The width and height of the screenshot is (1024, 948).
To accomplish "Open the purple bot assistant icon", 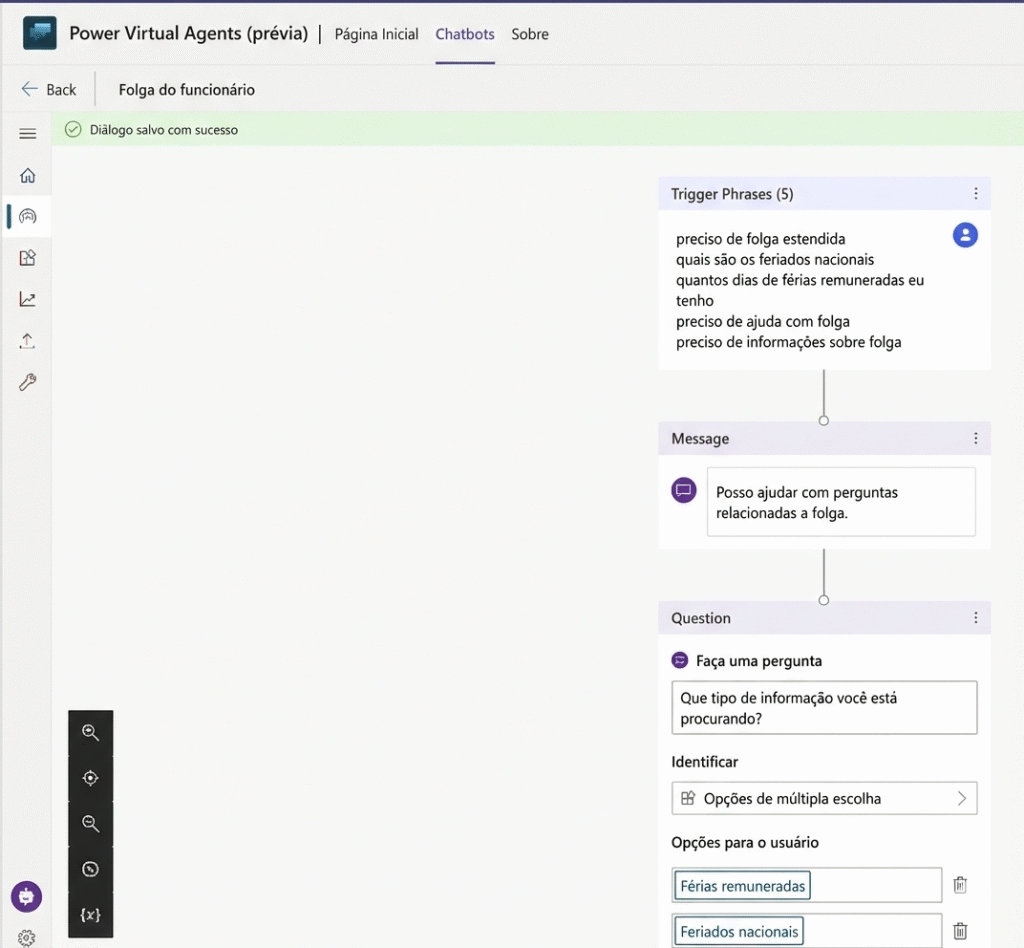I will pos(24,897).
